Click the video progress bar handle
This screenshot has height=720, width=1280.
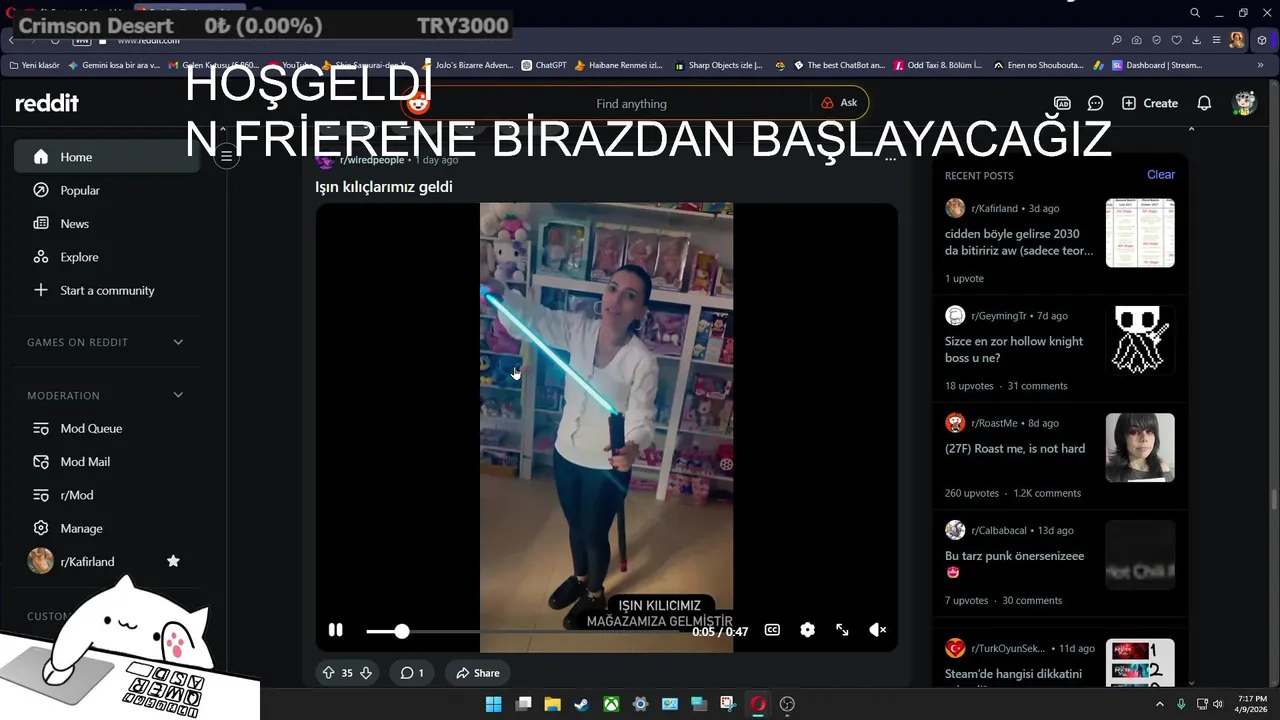click(401, 631)
